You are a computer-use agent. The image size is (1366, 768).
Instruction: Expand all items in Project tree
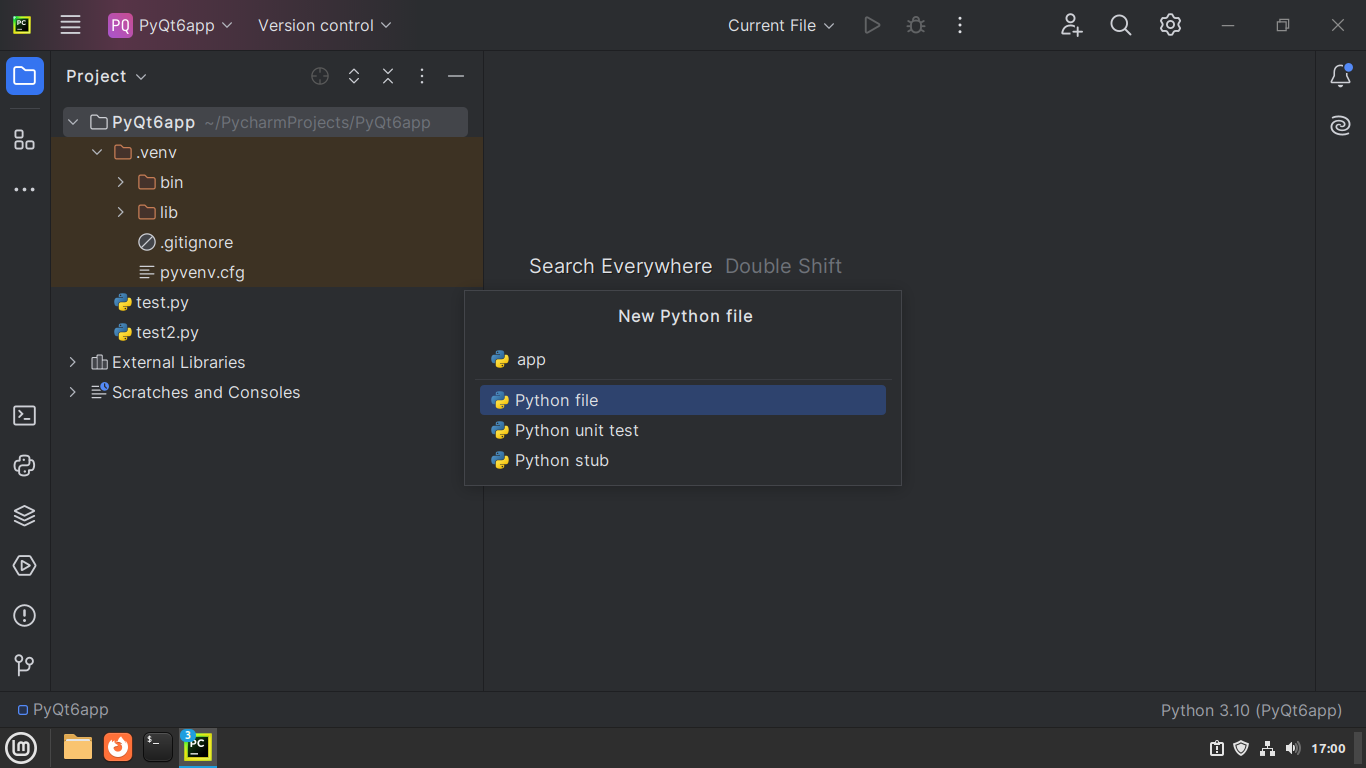(x=354, y=76)
